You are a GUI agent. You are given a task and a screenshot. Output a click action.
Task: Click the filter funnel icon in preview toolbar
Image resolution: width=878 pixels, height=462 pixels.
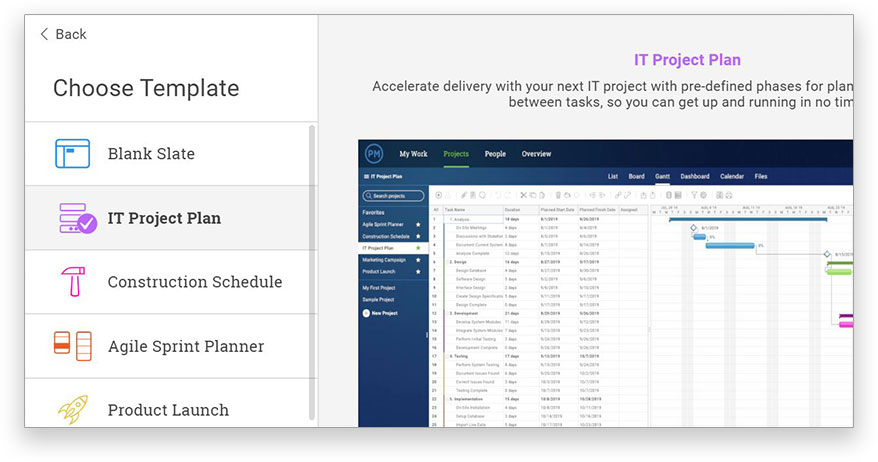[x=694, y=195]
